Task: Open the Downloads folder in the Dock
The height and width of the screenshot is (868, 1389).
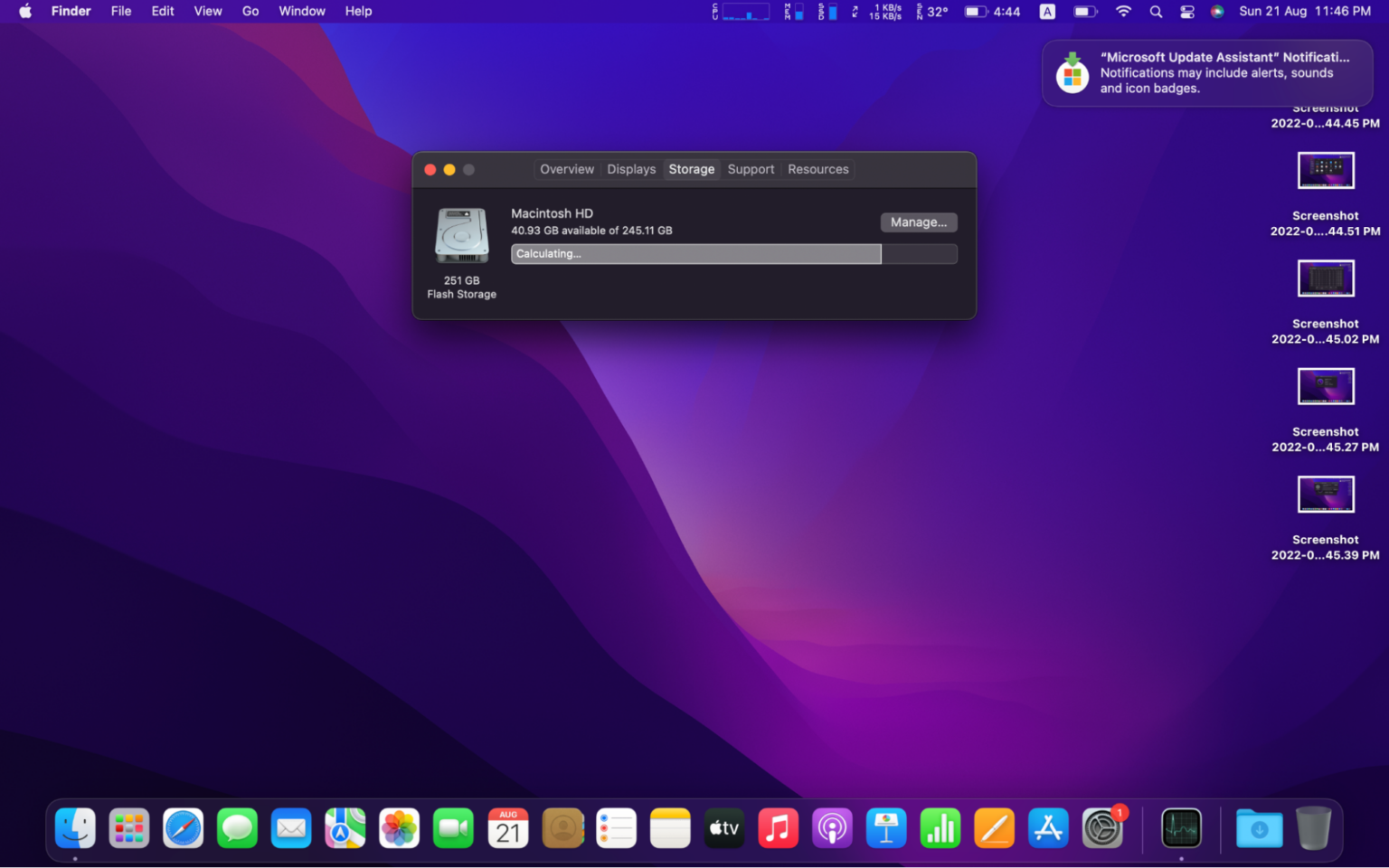Action: [x=1259, y=828]
